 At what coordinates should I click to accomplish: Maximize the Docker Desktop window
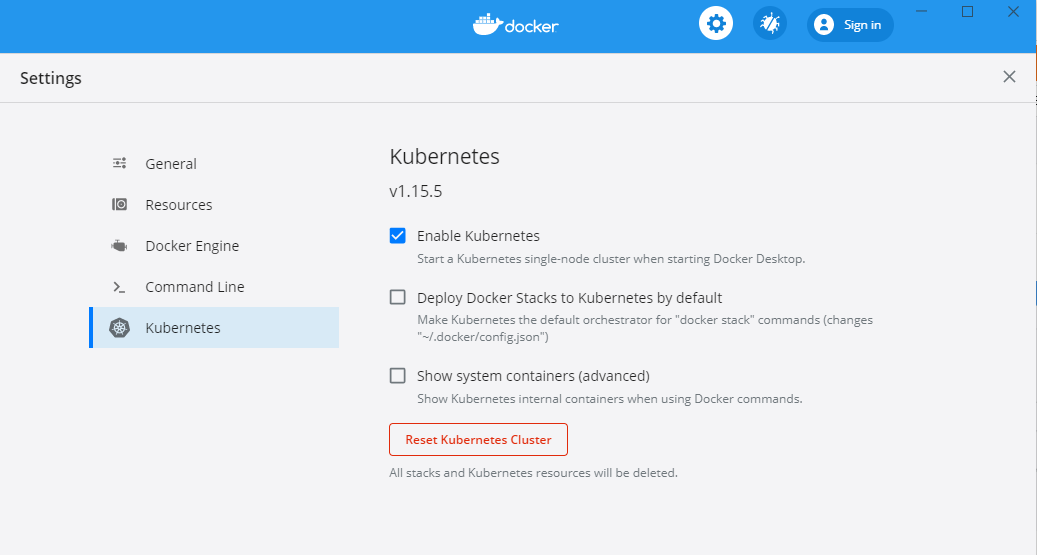(967, 11)
